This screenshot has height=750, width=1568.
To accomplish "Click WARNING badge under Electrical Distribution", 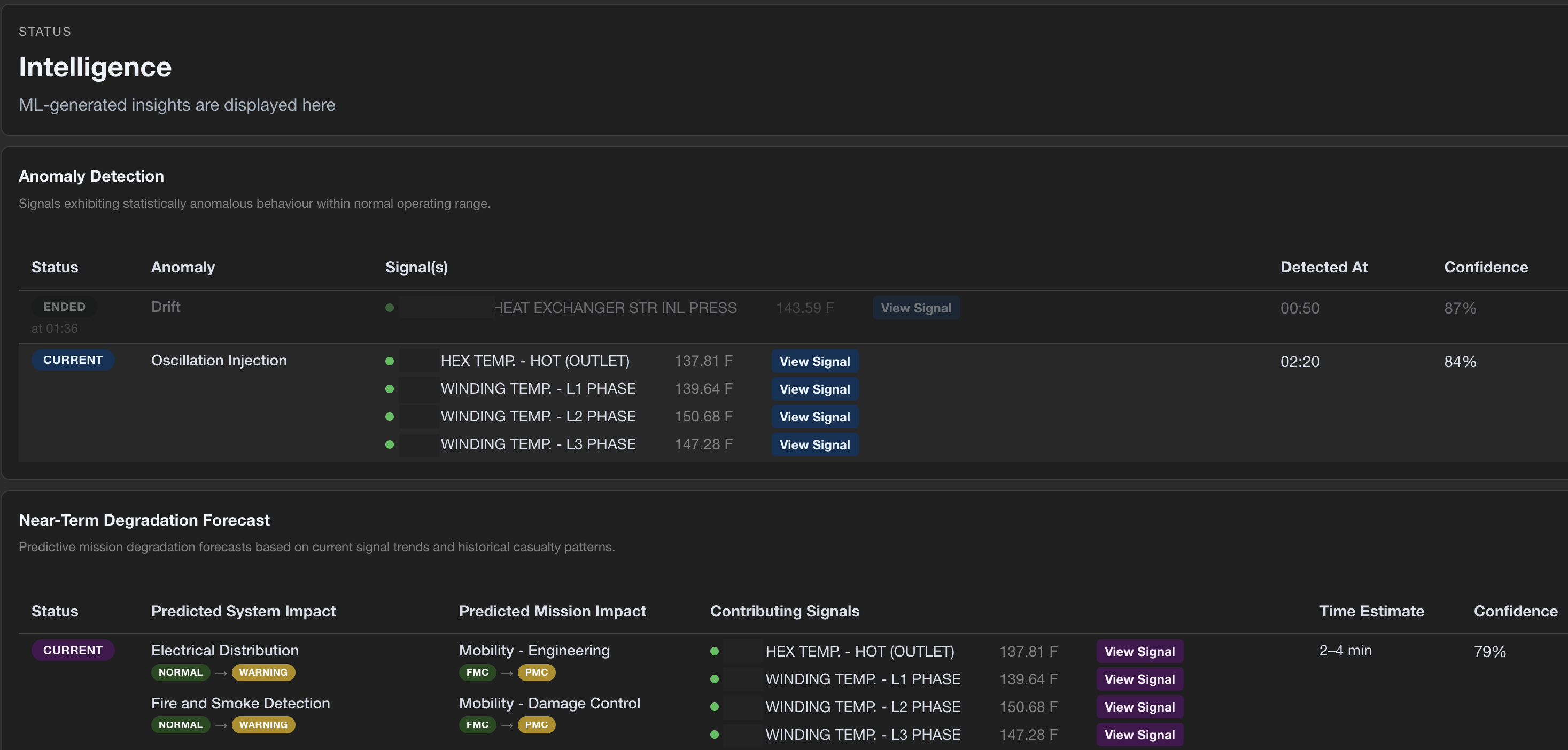I will click(x=263, y=672).
